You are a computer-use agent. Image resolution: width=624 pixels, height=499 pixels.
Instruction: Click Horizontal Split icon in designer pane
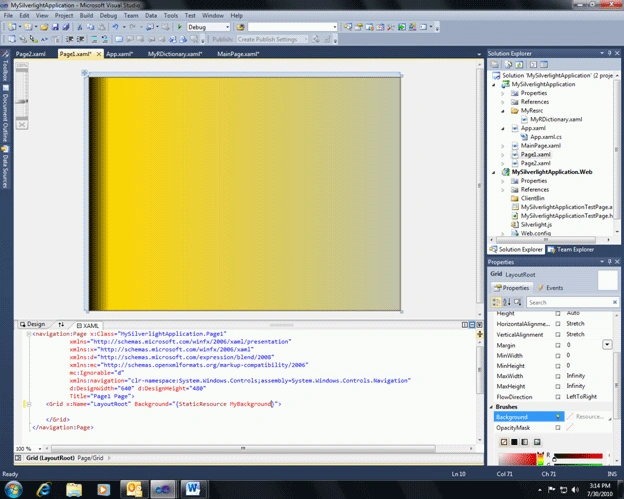[x=472, y=325]
